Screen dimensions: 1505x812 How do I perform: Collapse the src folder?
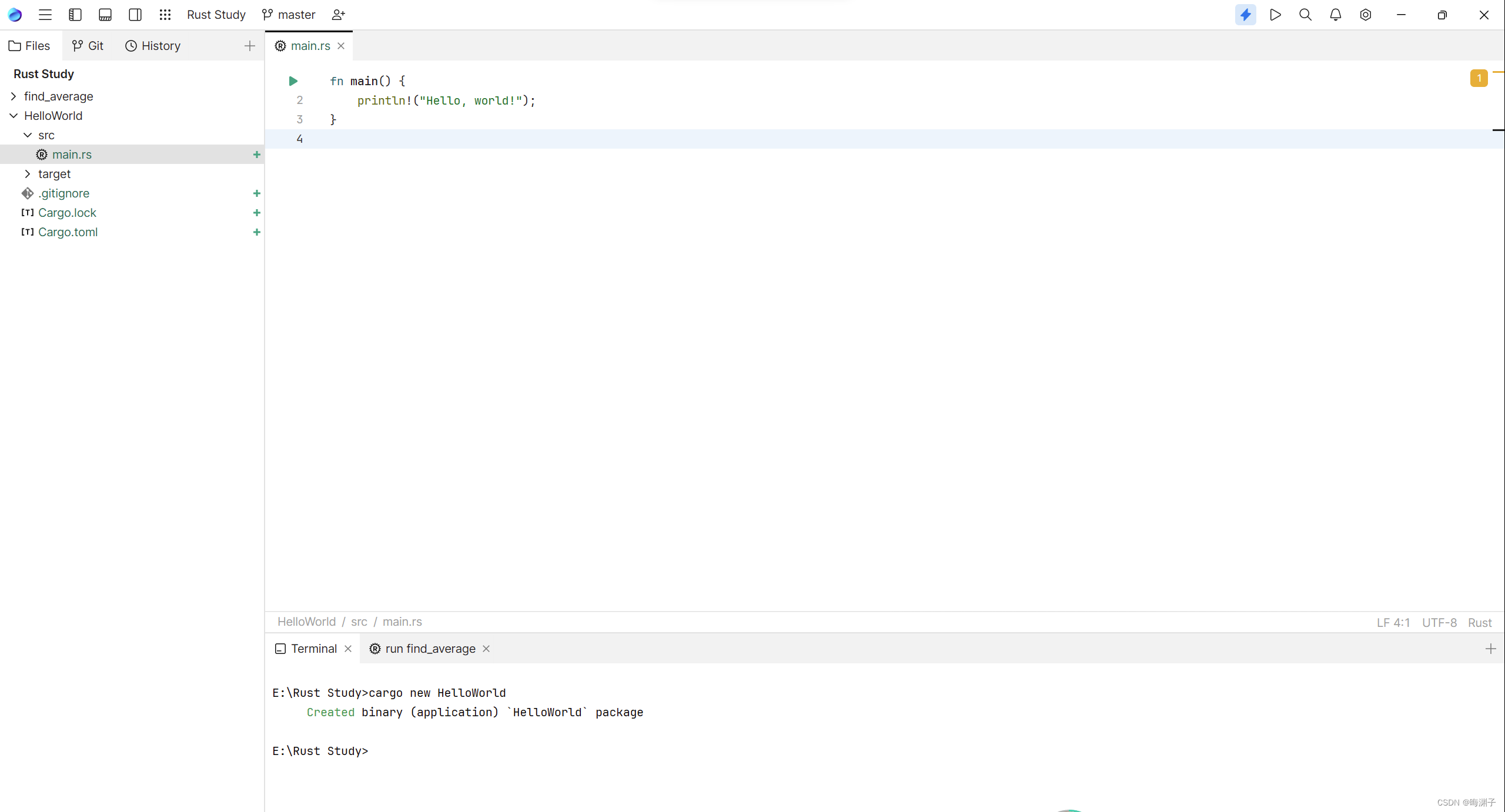coord(28,135)
